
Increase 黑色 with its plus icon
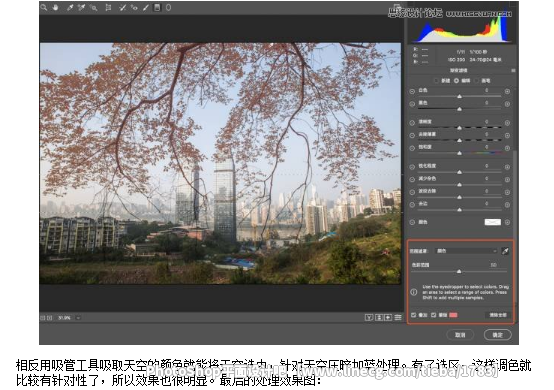point(507,104)
